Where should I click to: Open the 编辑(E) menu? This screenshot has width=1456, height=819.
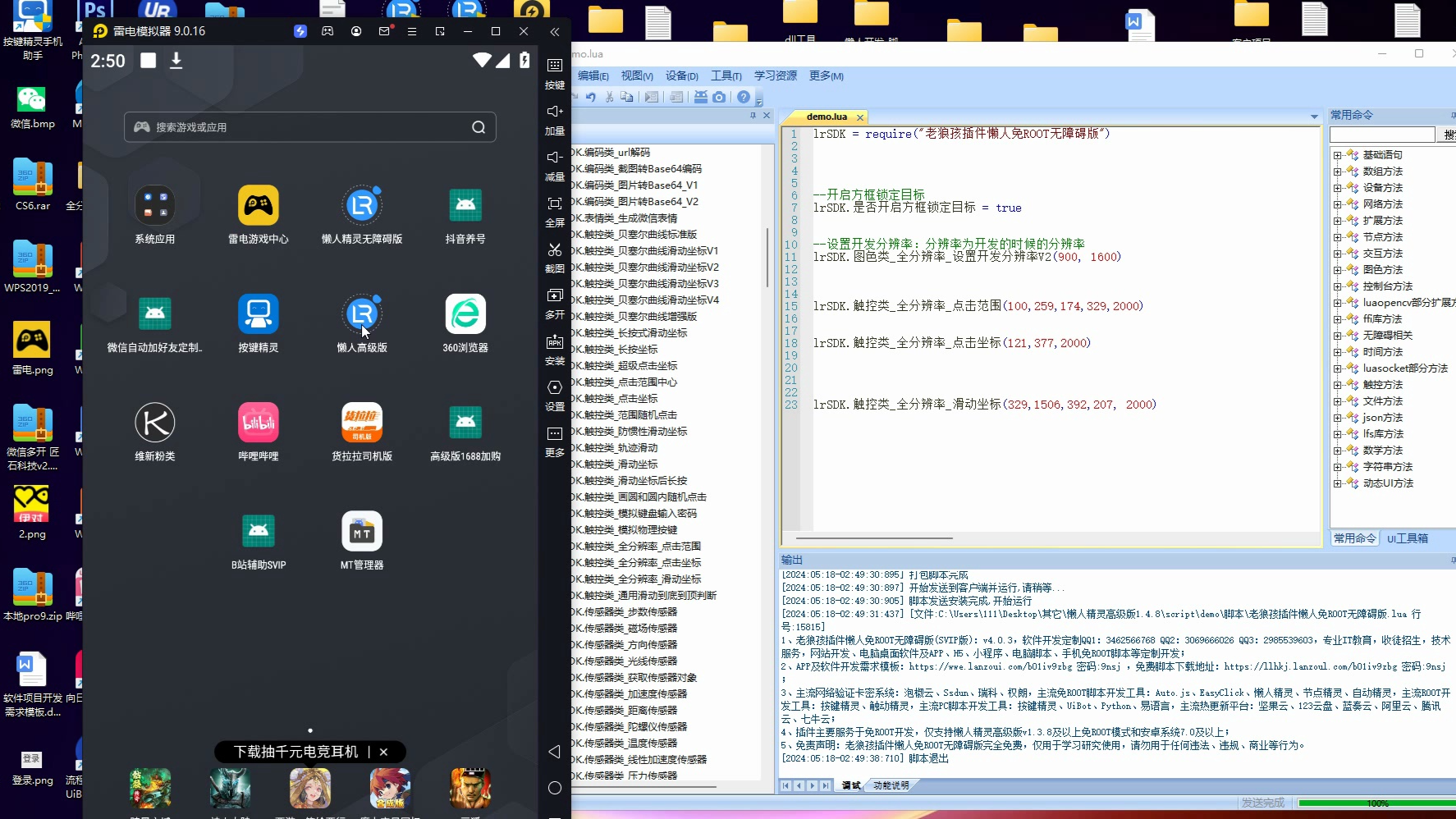pos(593,75)
